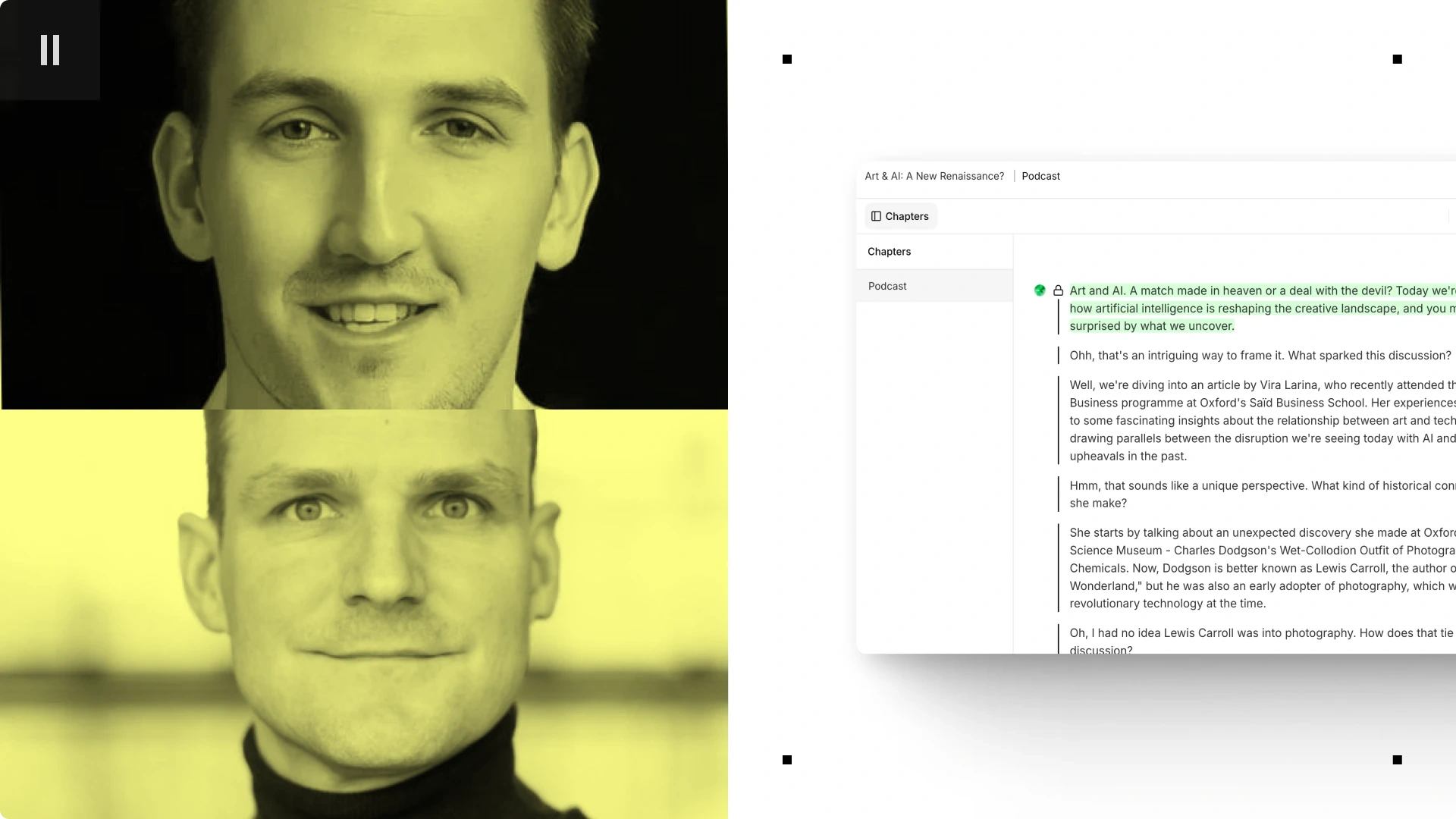Click the bottom-left black corner handle

787,760
